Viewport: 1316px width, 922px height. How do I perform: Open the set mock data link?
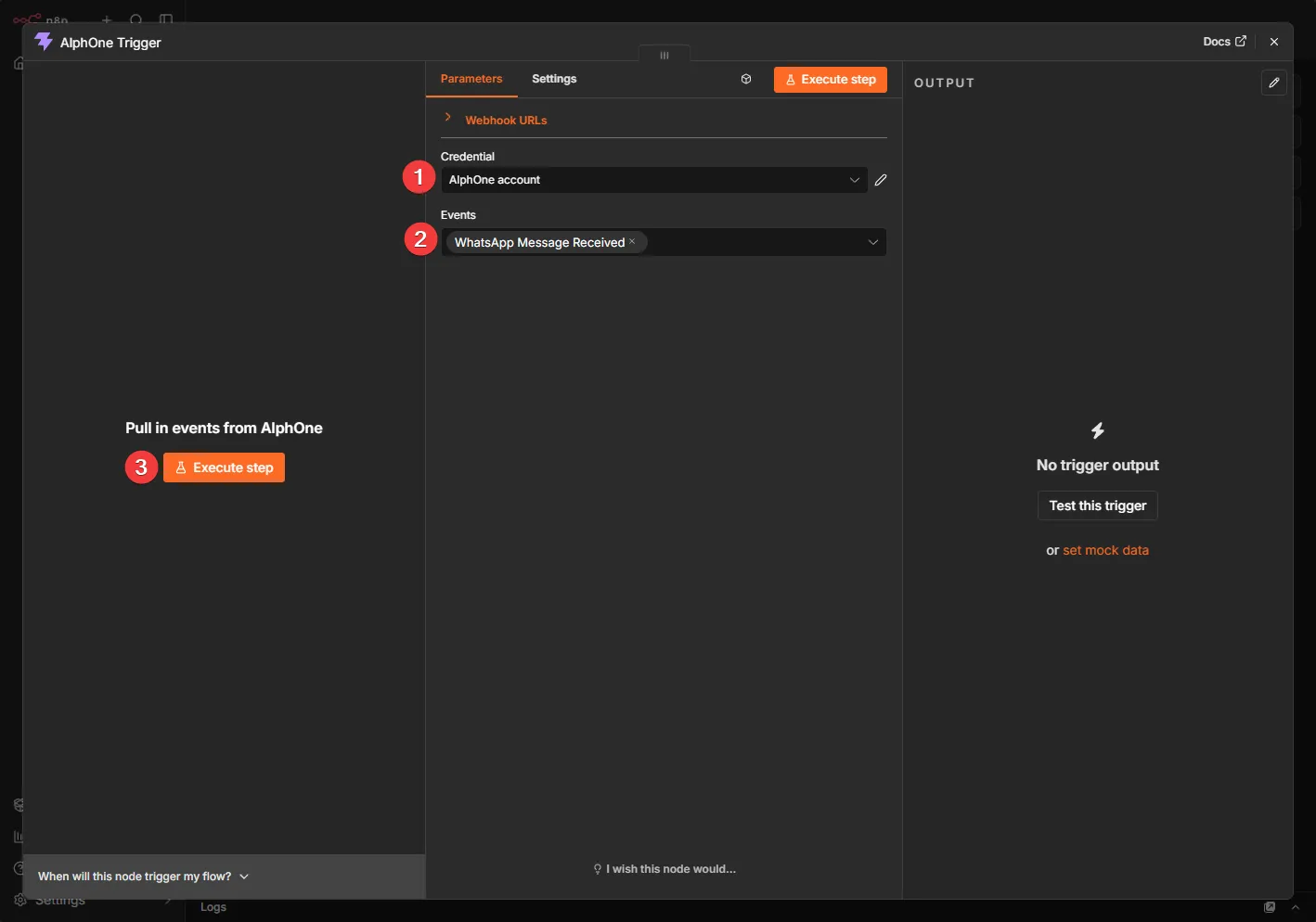(x=1105, y=550)
